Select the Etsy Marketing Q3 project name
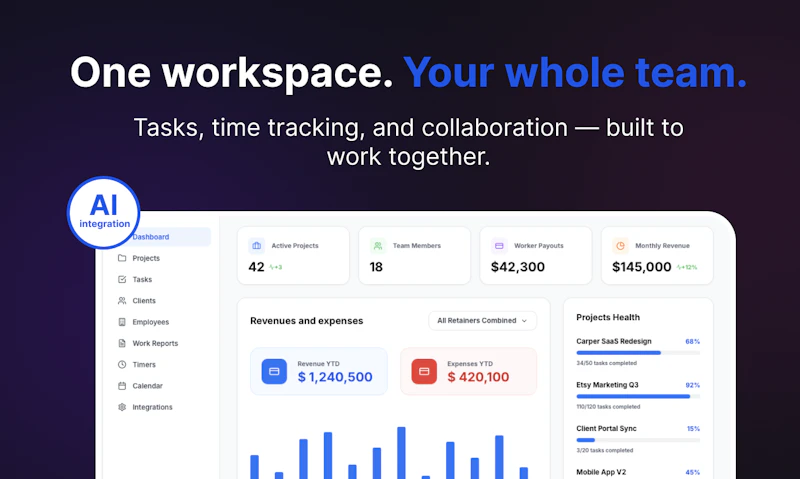The height and width of the screenshot is (479, 800). (x=607, y=385)
